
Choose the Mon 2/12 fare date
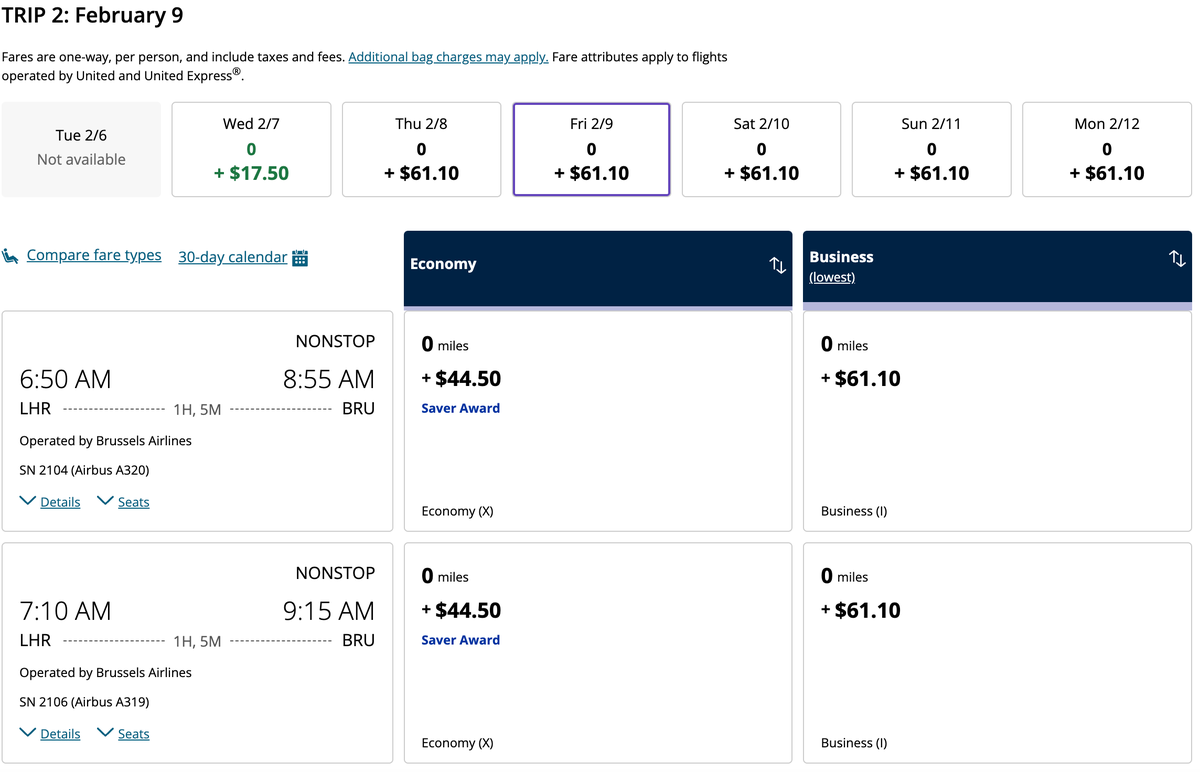(1106, 149)
